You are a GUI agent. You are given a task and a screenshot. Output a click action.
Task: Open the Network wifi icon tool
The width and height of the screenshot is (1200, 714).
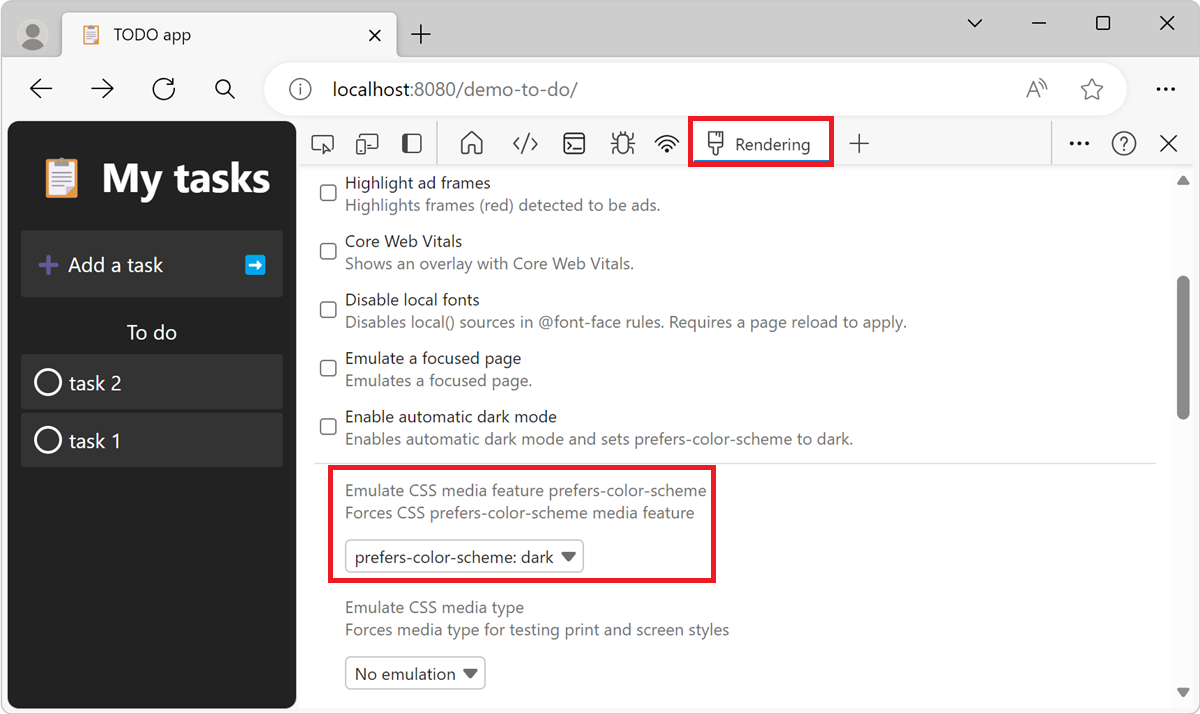point(667,144)
